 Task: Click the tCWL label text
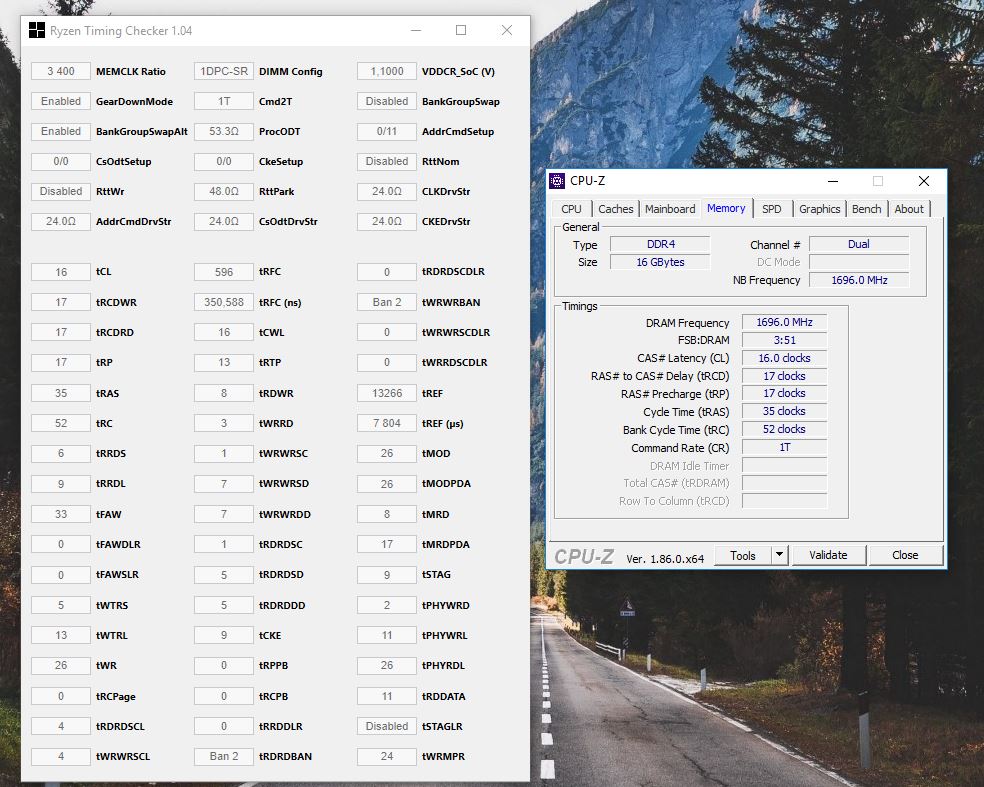272,332
